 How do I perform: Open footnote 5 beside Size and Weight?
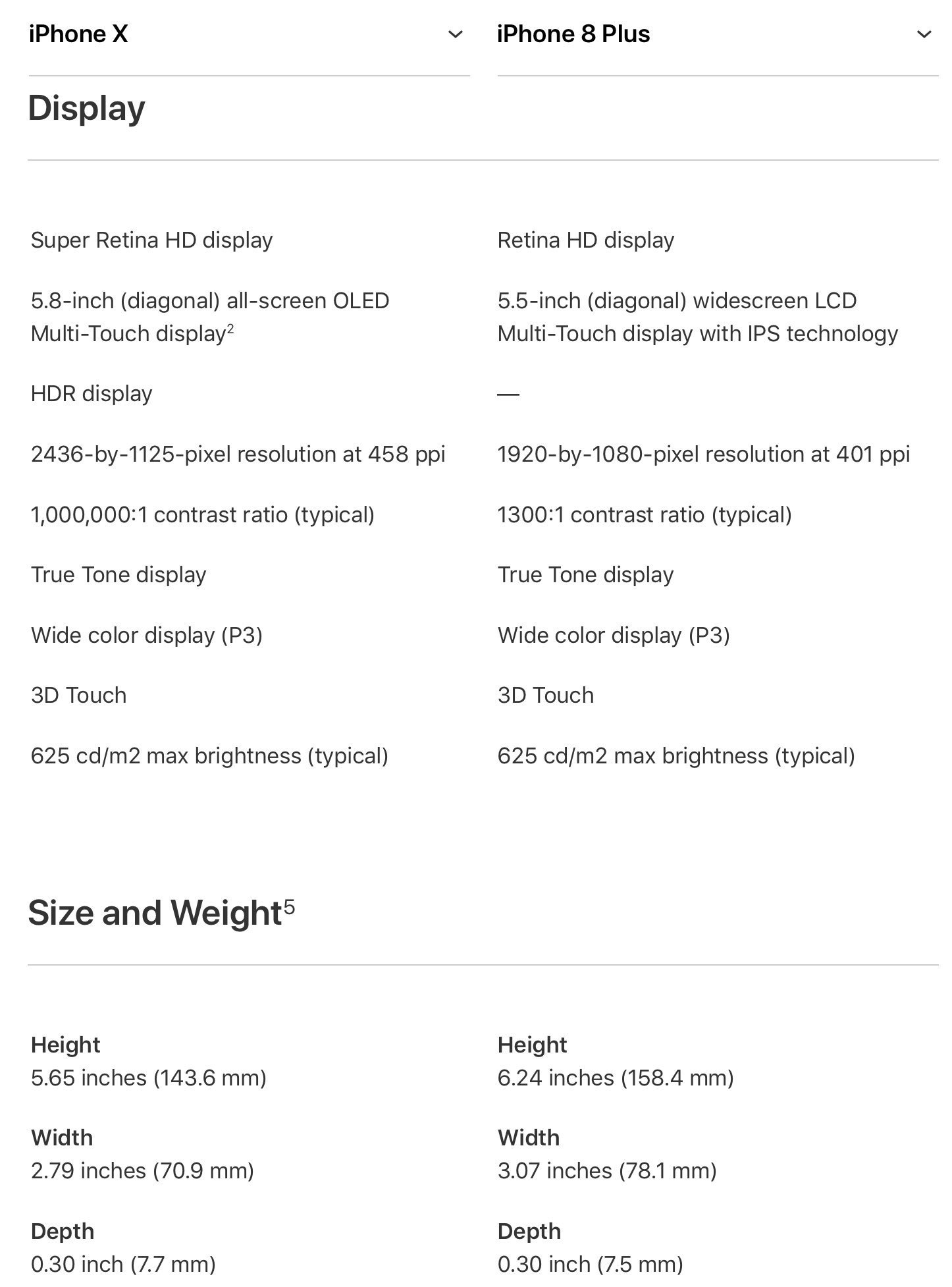point(289,907)
